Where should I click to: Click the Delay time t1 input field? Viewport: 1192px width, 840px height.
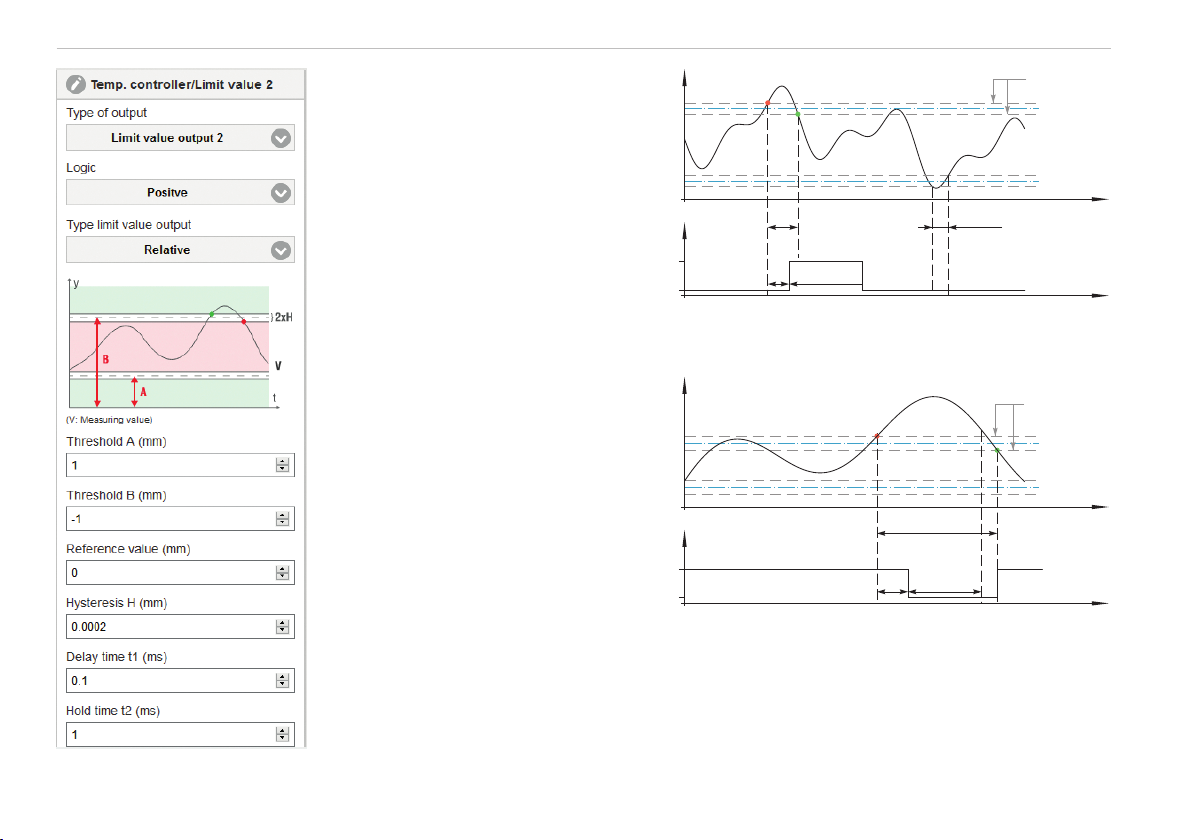pos(180,681)
